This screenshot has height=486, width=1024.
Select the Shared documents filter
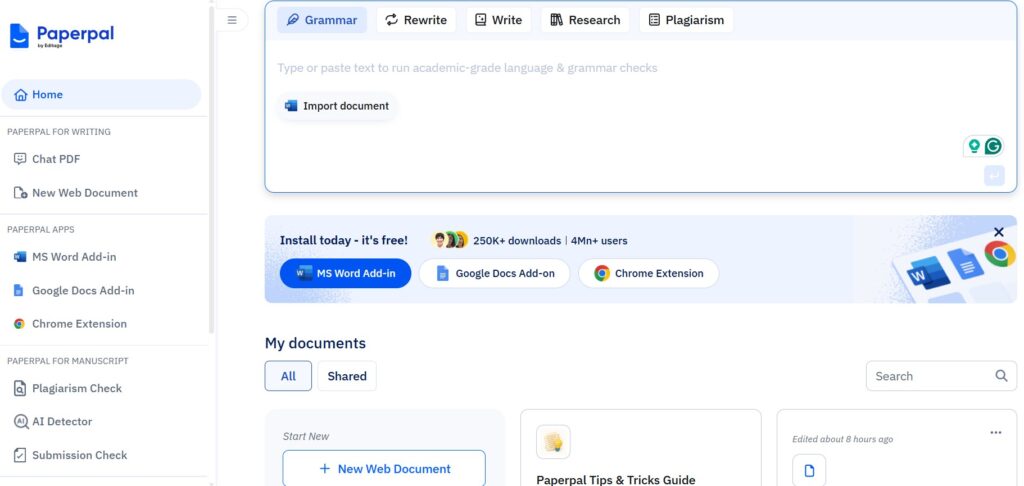tap(347, 376)
